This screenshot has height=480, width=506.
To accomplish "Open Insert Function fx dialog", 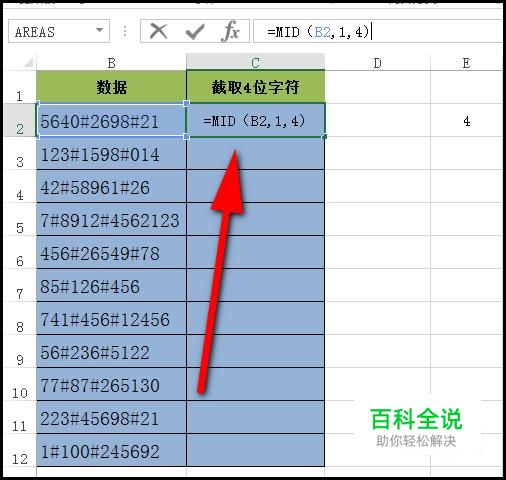I will [230, 31].
